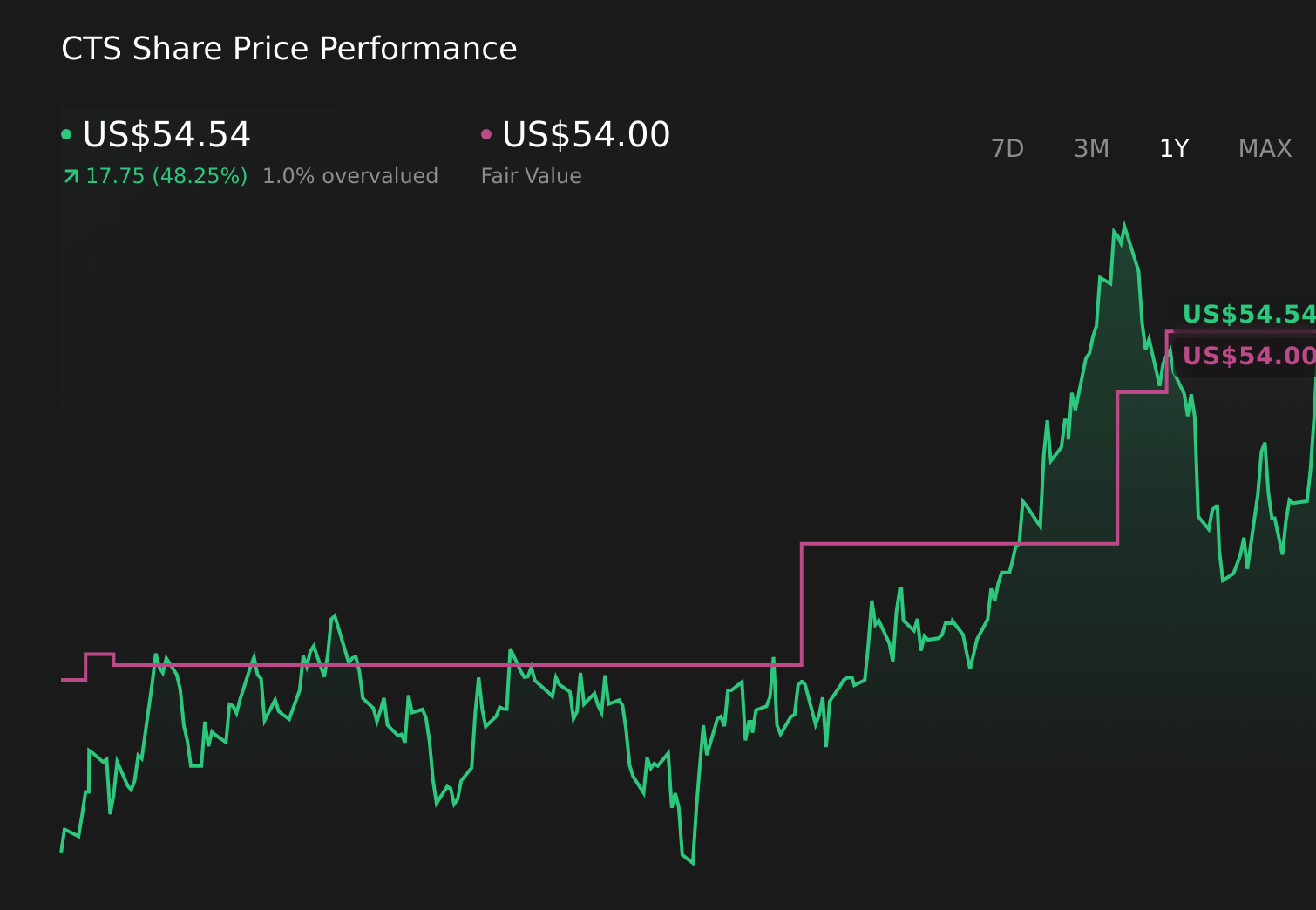Click the 17.75 (48.25%) gain text

click(166, 175)
